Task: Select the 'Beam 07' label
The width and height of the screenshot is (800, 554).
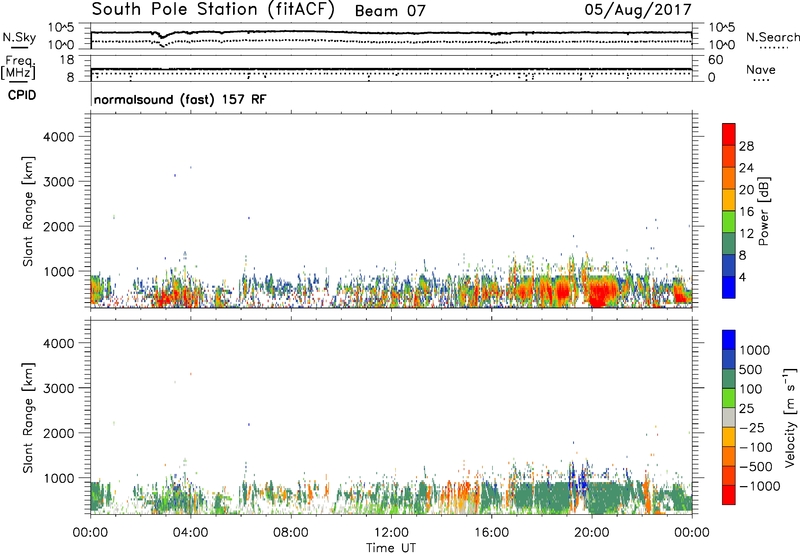Action: pos(390,11)
